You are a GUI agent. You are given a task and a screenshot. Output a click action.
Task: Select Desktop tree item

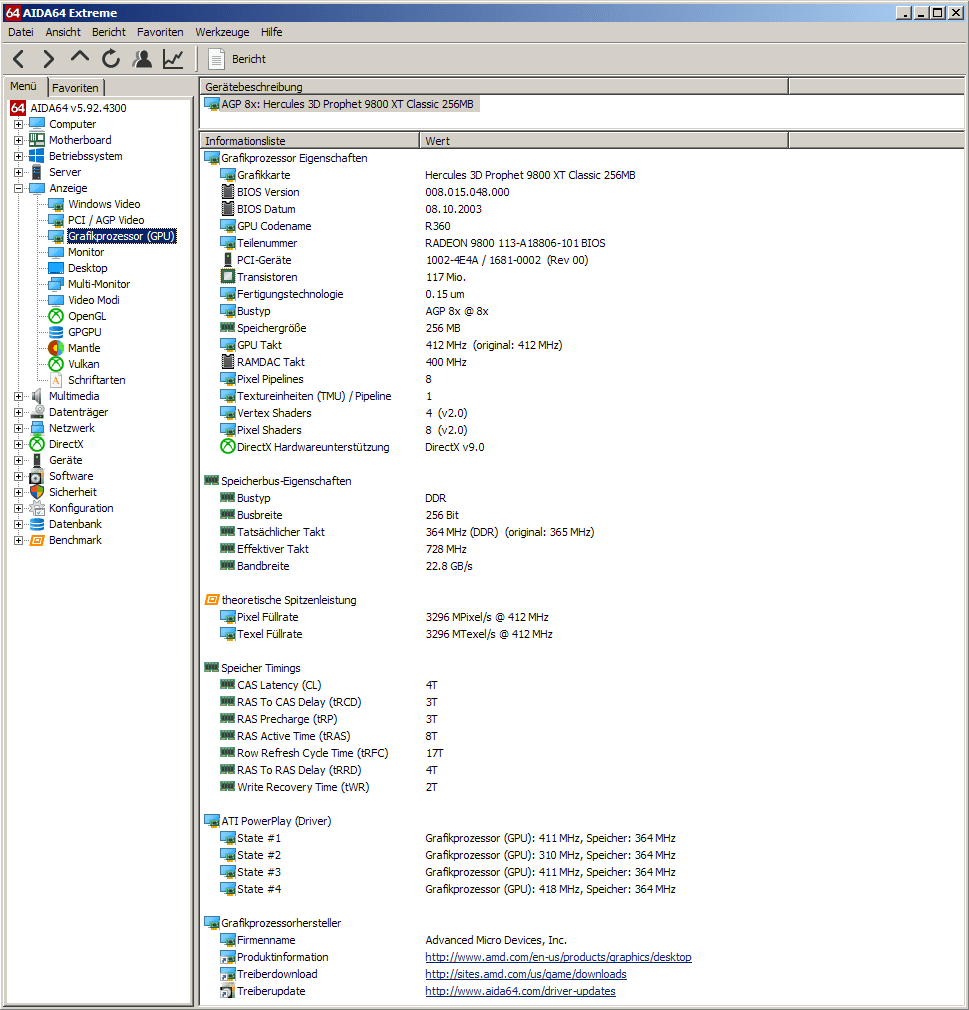tap(88, 269)
